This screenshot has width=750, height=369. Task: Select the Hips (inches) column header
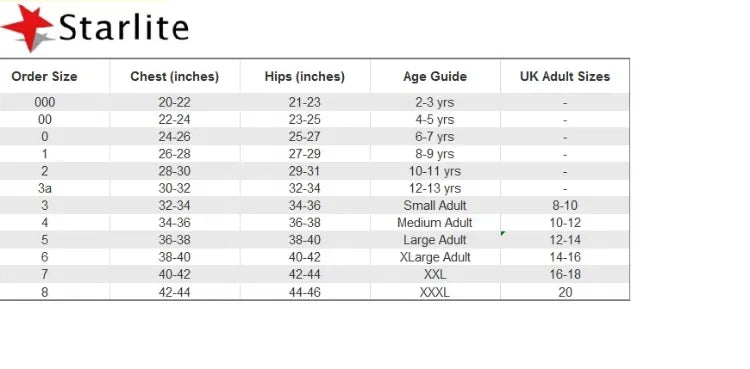point(305,77)
